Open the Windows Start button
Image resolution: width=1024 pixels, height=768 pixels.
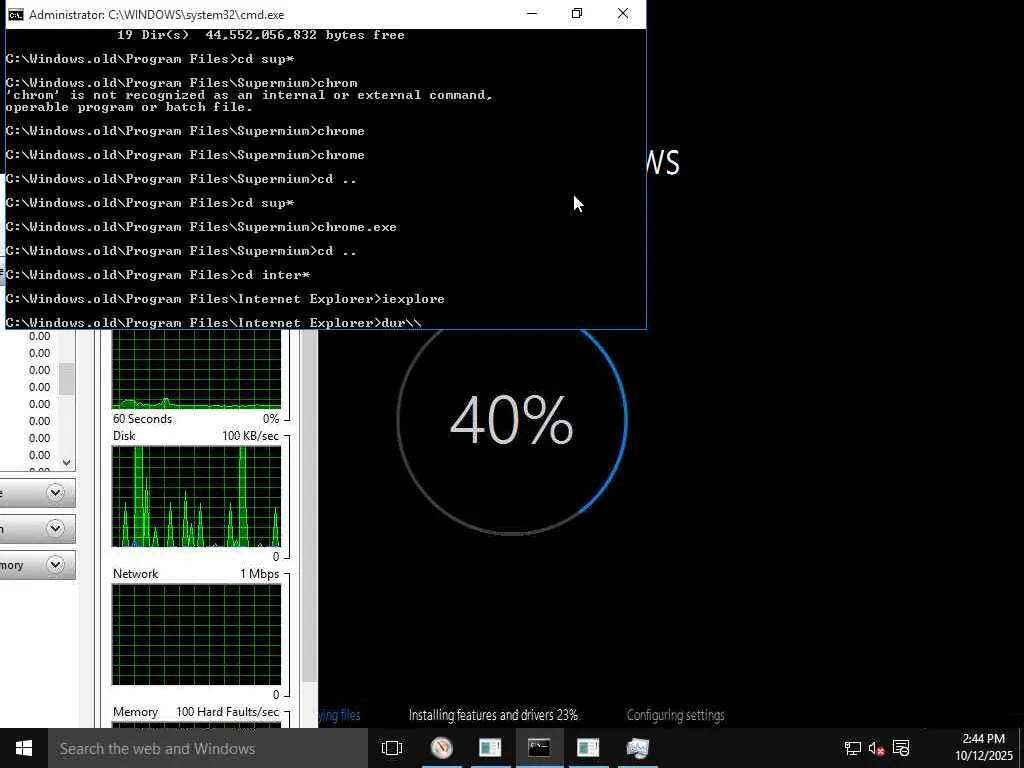click(24, 748)
